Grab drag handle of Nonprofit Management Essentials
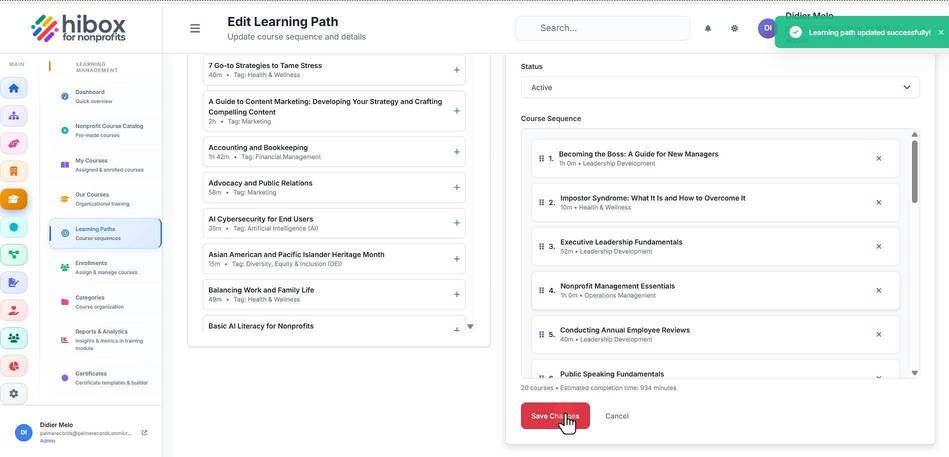This screenshot has height=457, width=949. pyautogui.click(x=541, y=291)
